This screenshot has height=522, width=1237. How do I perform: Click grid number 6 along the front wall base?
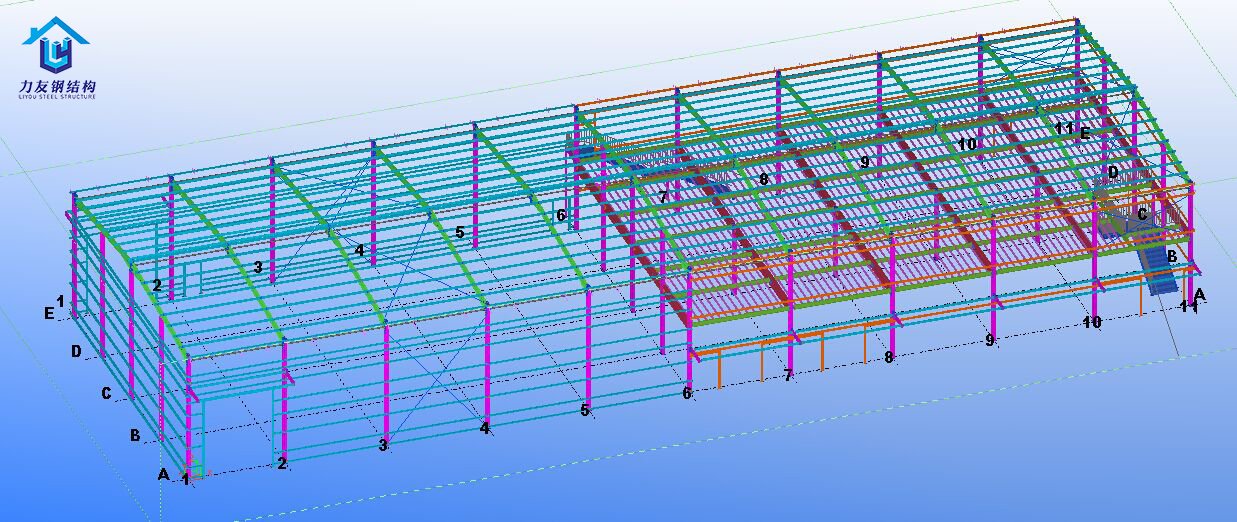[x=687, y=393]
